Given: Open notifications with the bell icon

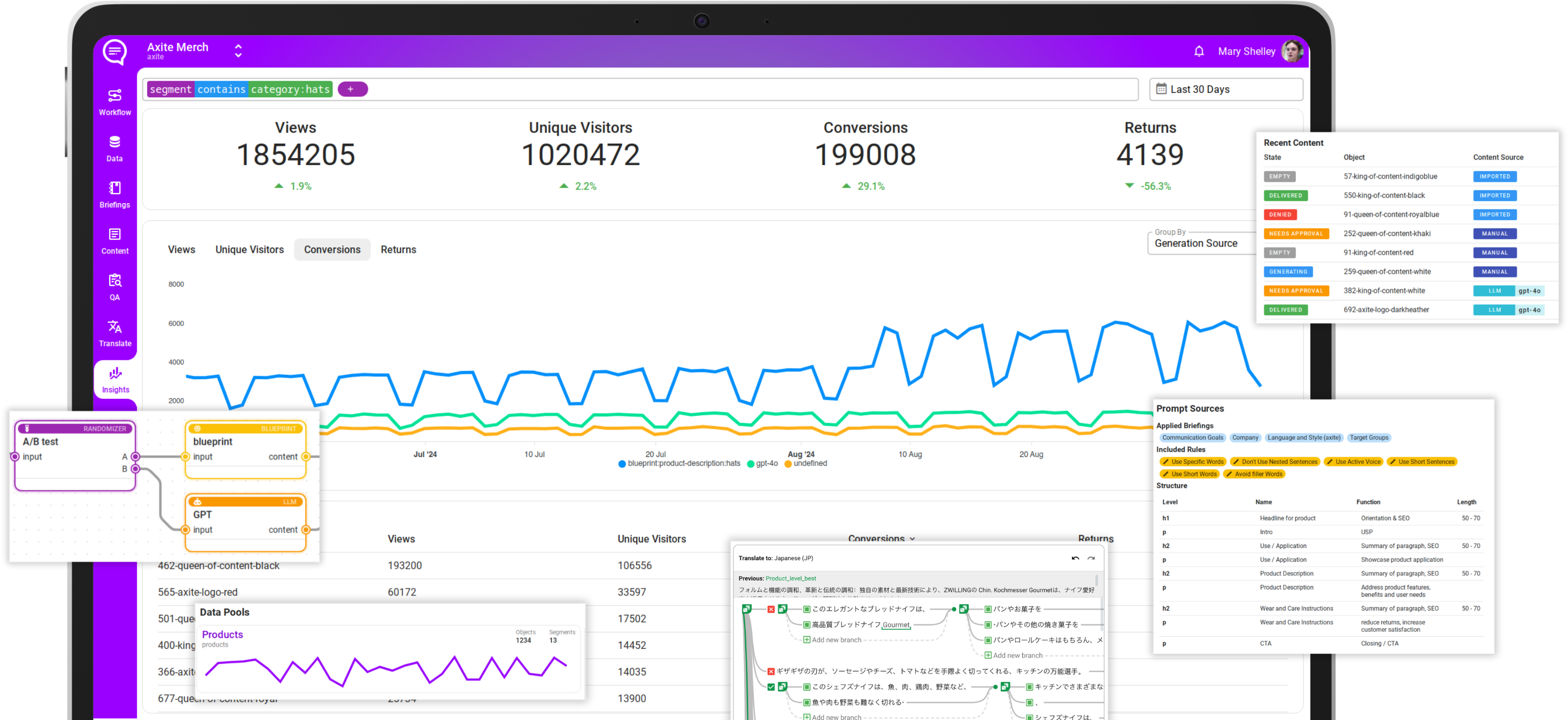Looking at the screenshot, I should point(1198,51).
